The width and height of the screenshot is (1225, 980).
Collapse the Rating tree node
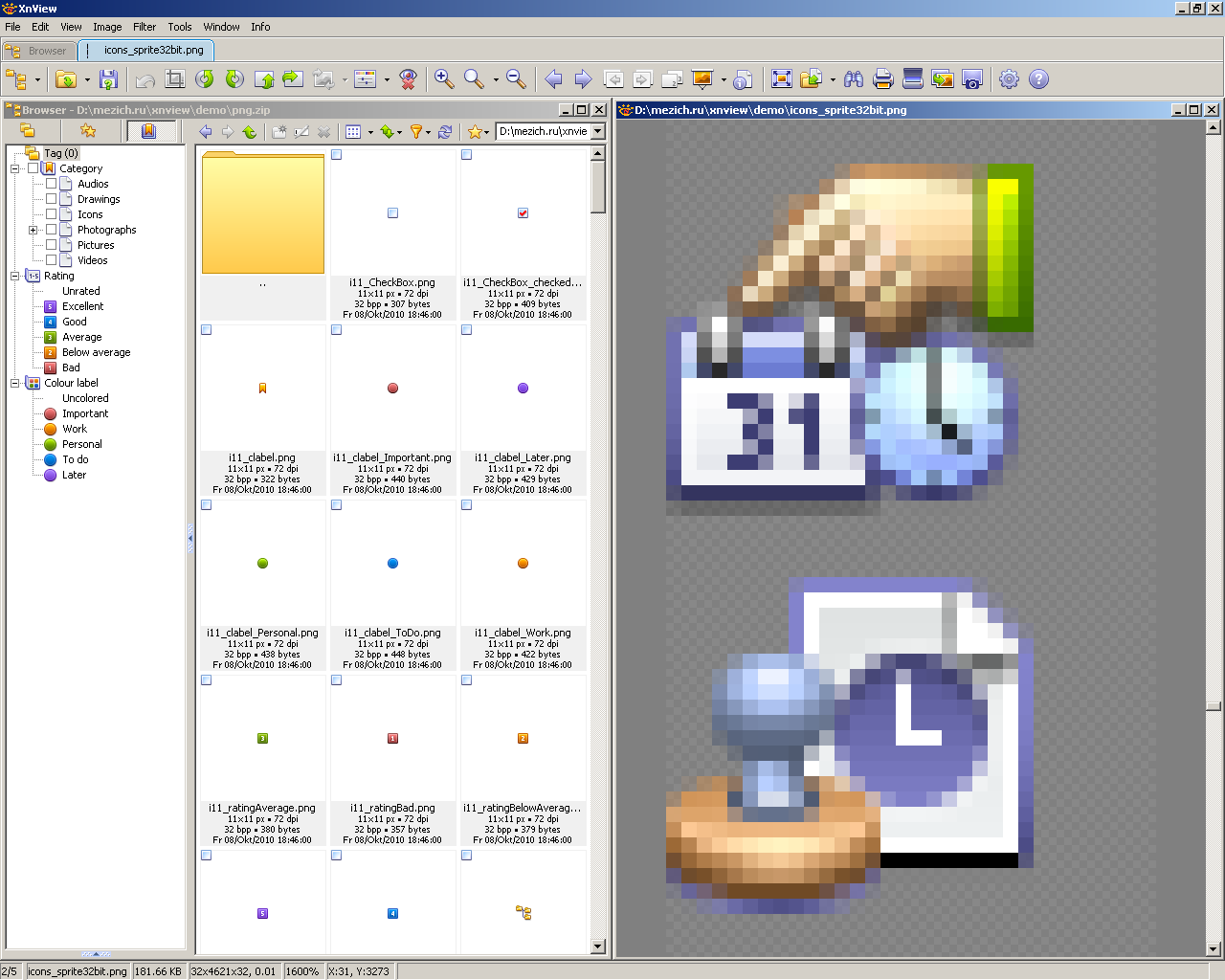point(15,276)
